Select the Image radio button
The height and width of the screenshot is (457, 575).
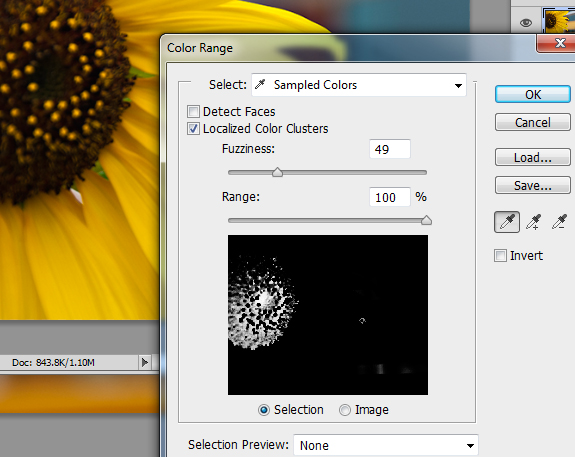tap(345, 410)
